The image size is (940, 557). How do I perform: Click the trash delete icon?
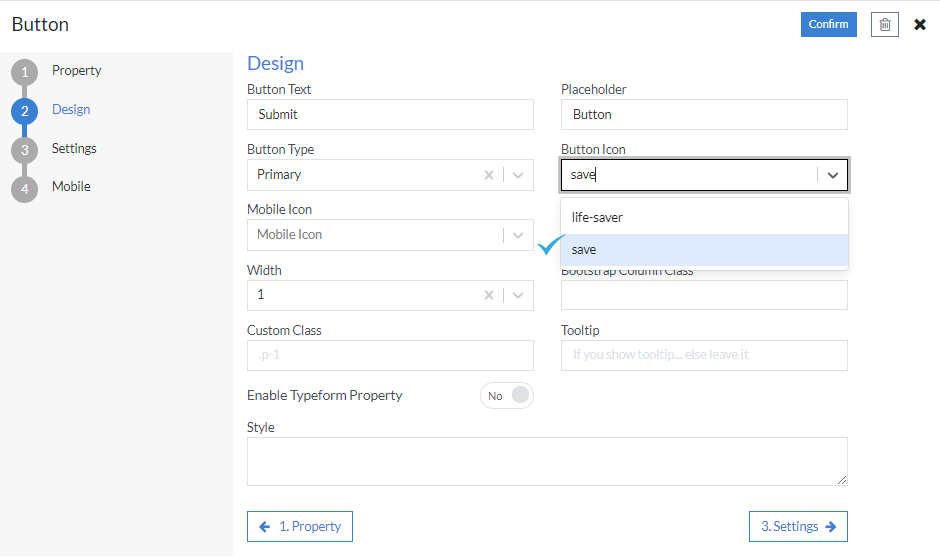pyautogui.click(x=884, y=24)
